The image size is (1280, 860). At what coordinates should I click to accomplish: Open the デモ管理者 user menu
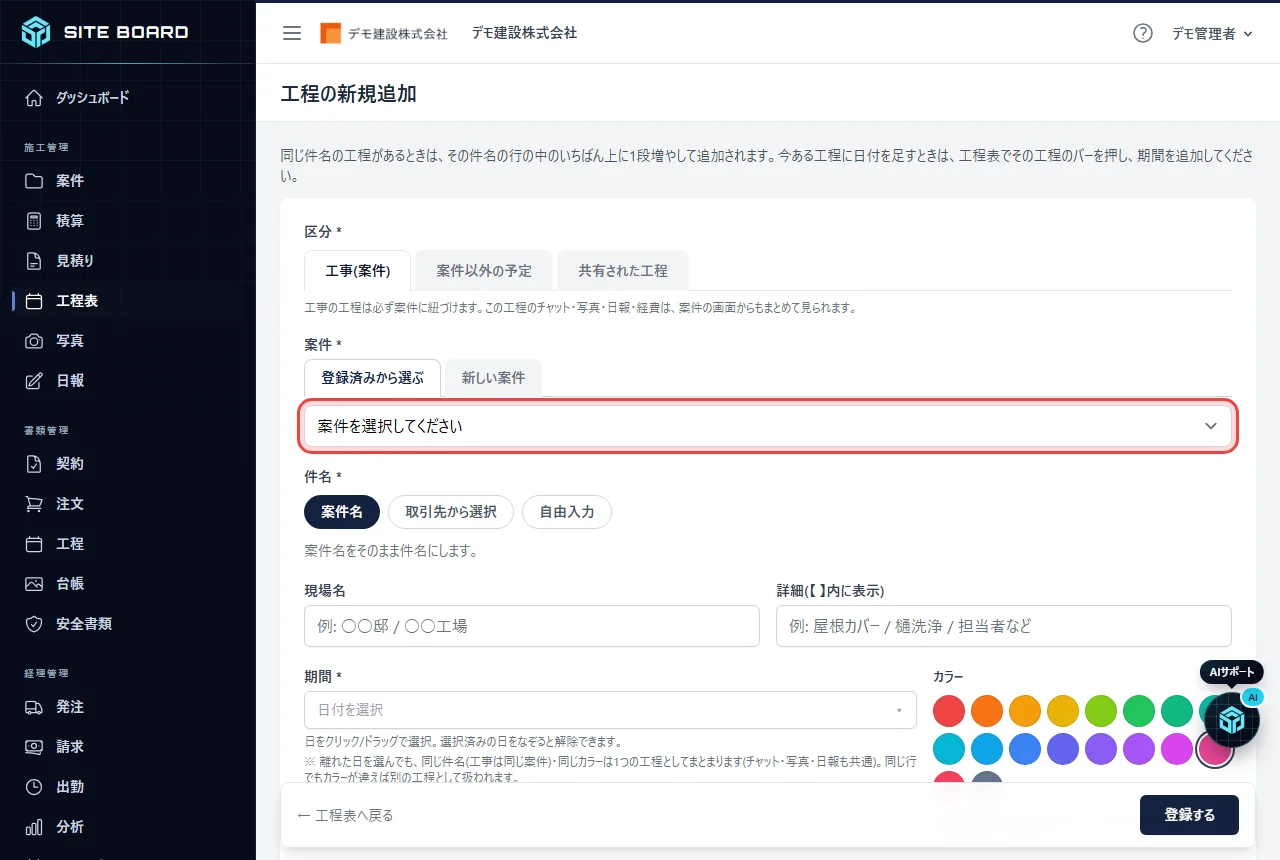1212,34
